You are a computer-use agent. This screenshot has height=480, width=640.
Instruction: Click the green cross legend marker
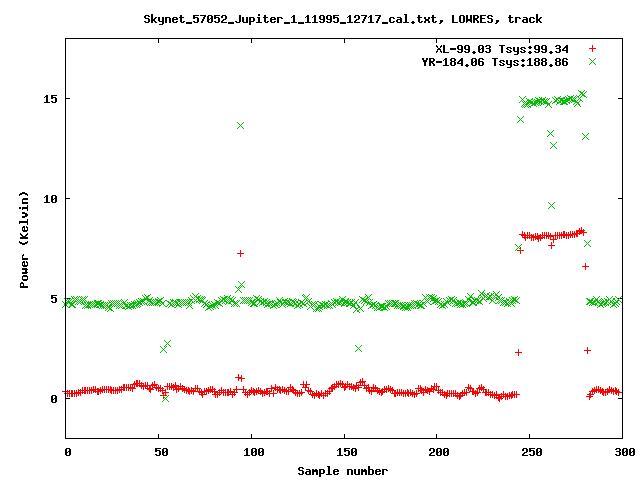coord(592,62)
